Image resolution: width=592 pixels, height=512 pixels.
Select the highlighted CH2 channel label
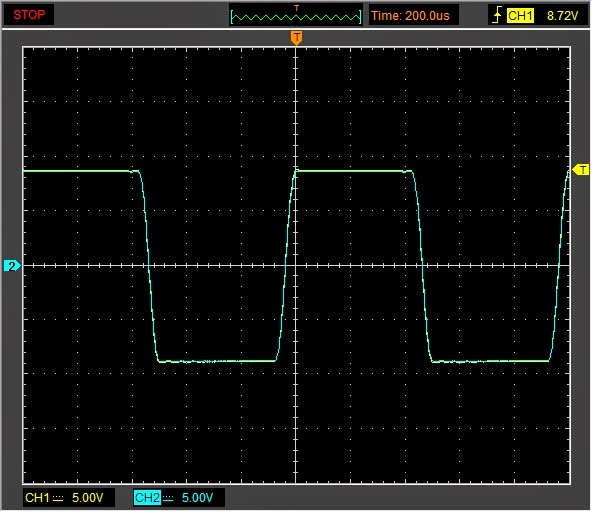(x=147, y=498)
